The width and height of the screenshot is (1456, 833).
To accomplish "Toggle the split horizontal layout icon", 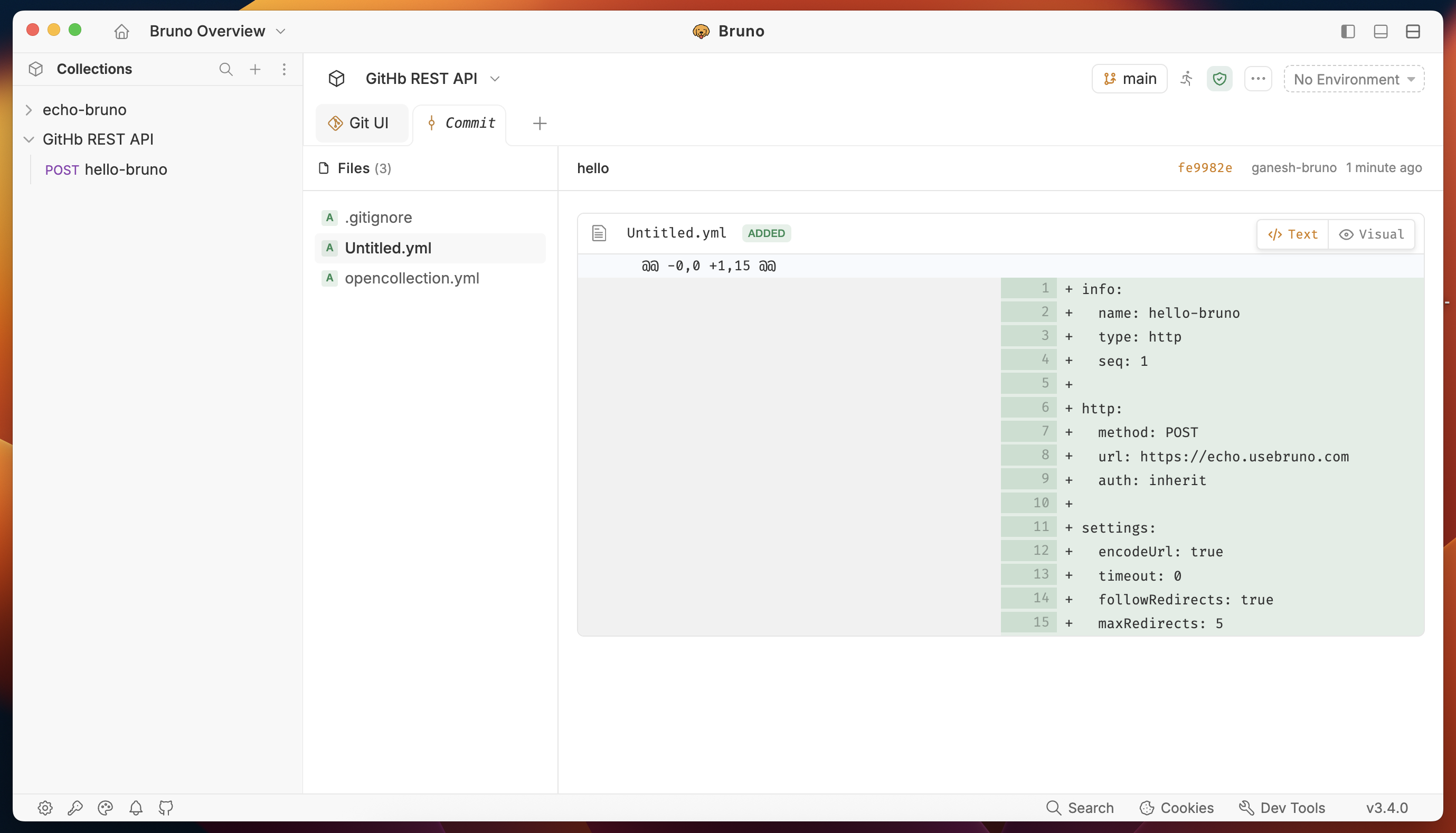I will tap(1413, 31).
